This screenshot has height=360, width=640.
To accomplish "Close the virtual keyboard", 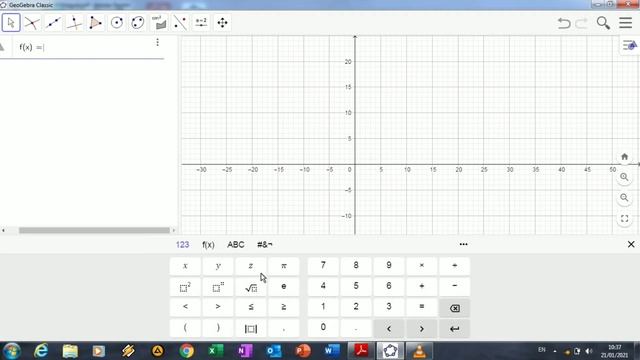I will tap(631, 244).
